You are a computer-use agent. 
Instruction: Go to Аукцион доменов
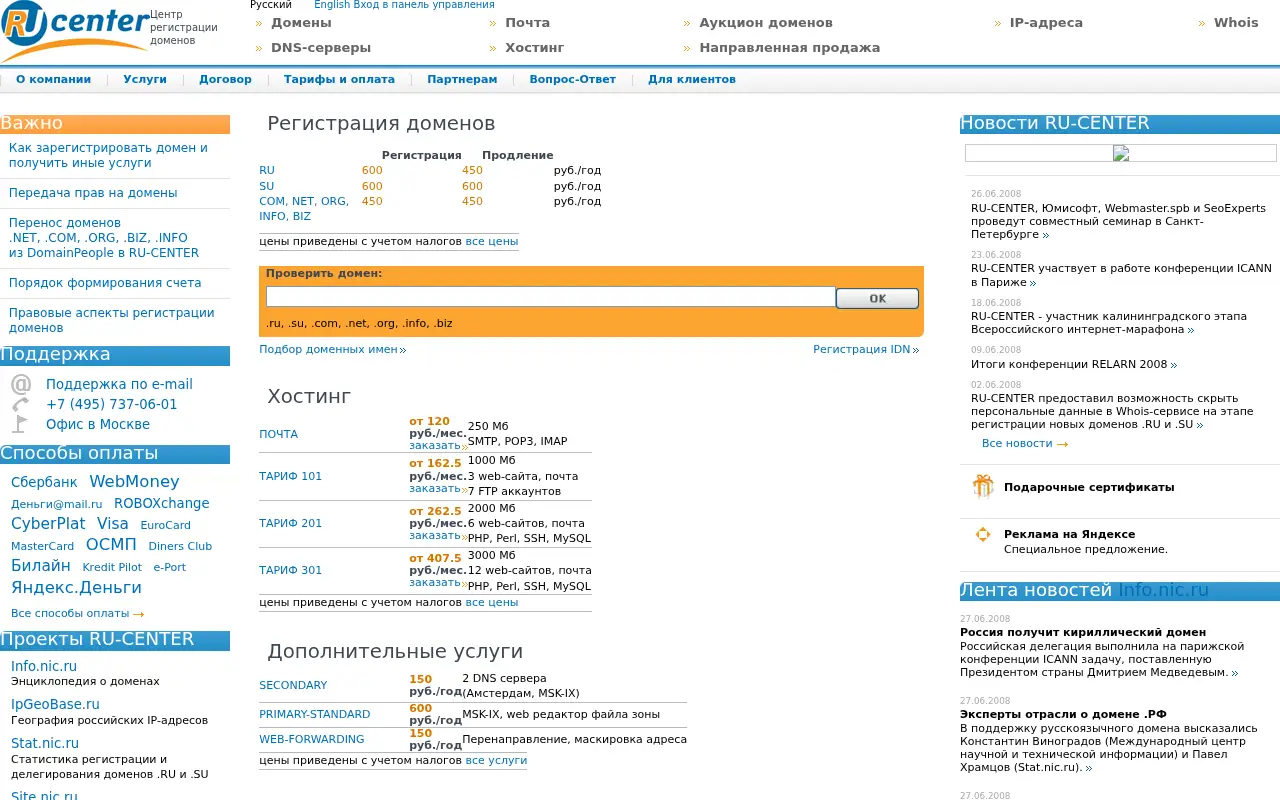(766, 22)
